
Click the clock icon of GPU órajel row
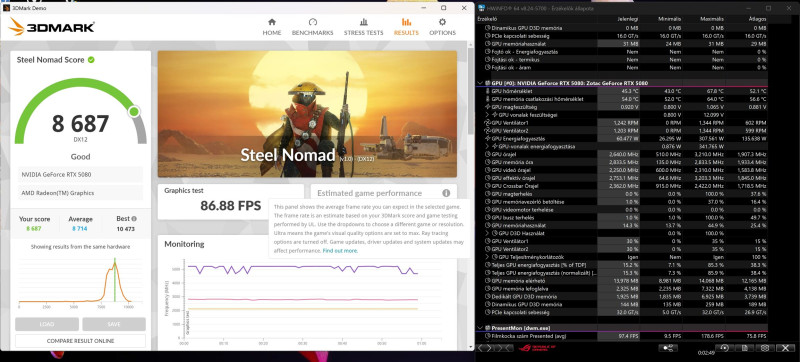tap(487, 154)
